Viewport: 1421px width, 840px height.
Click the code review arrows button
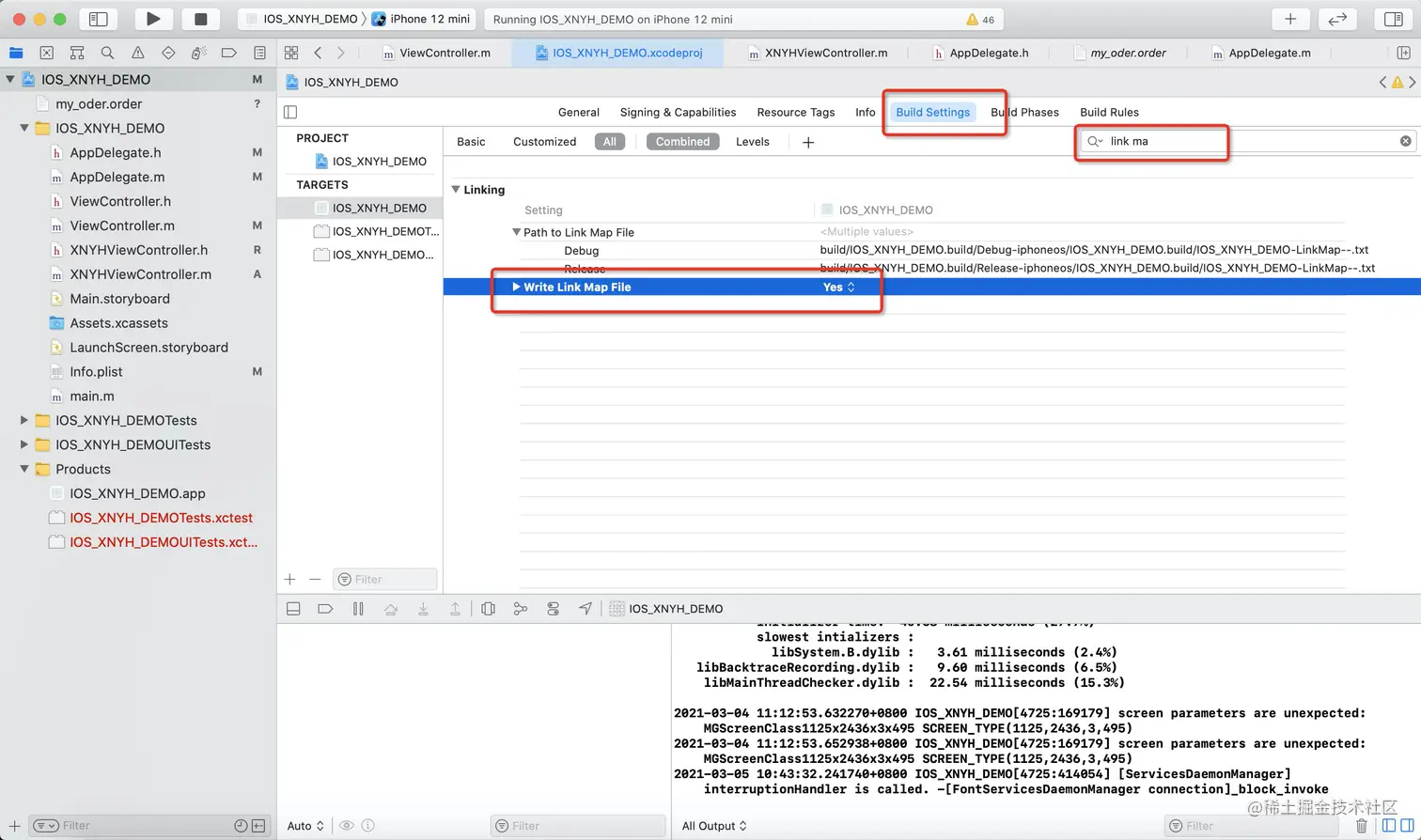coord(1337,19)
